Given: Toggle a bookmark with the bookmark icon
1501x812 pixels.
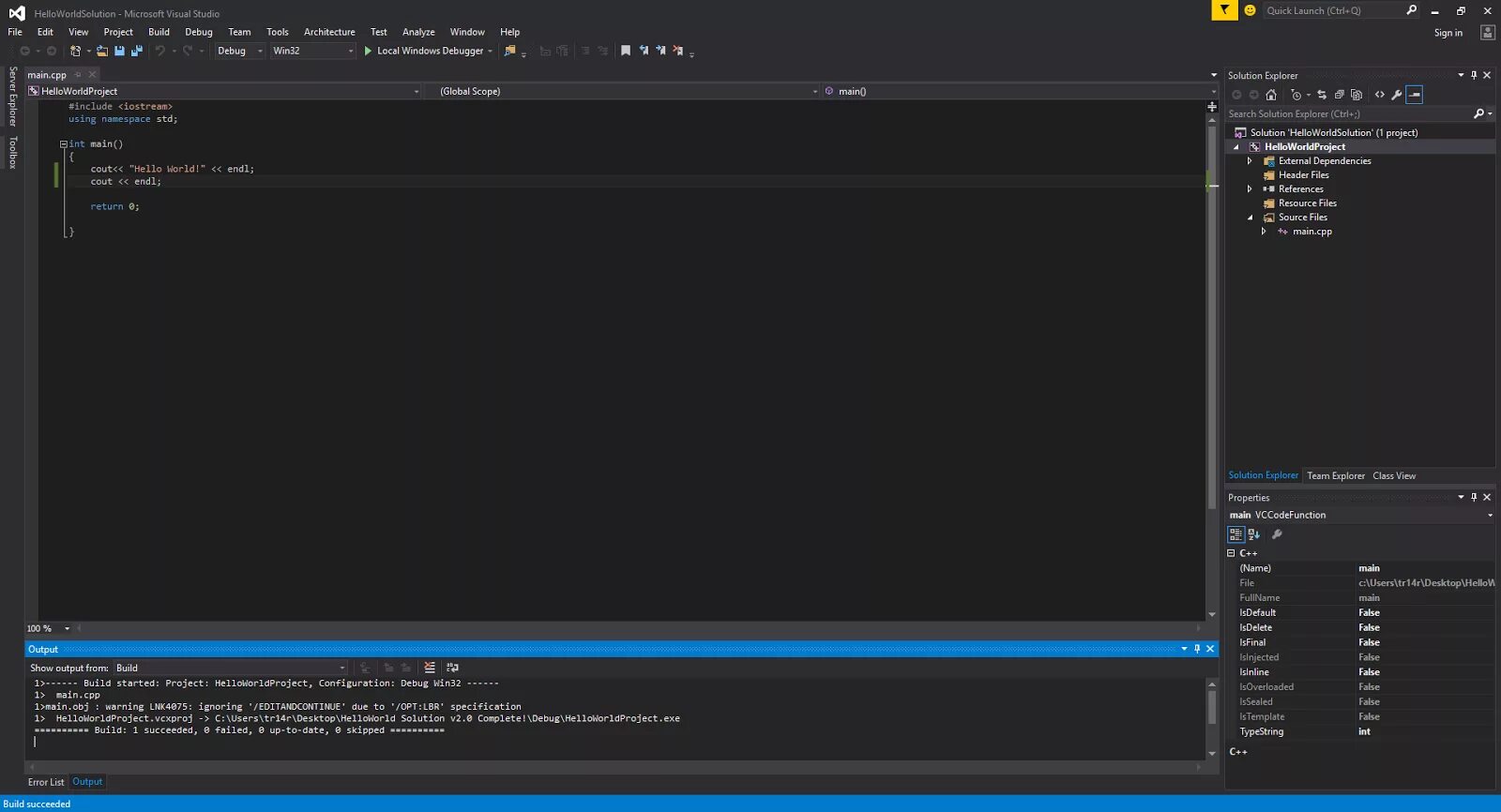Looking at the screenshot, I should click(x=626, y=51).
